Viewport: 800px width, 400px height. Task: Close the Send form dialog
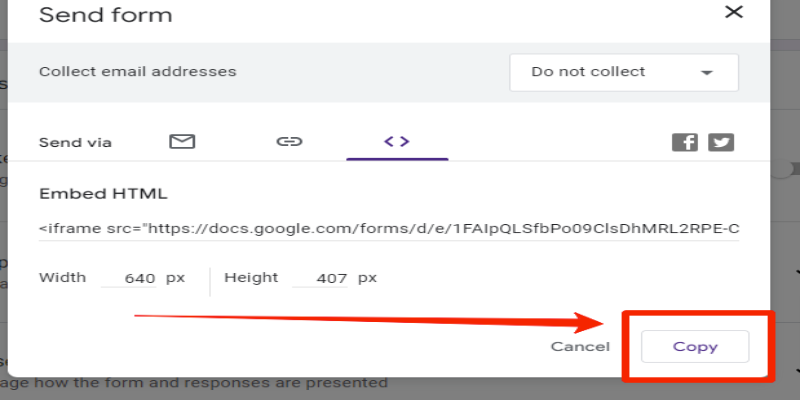point(734,12)
